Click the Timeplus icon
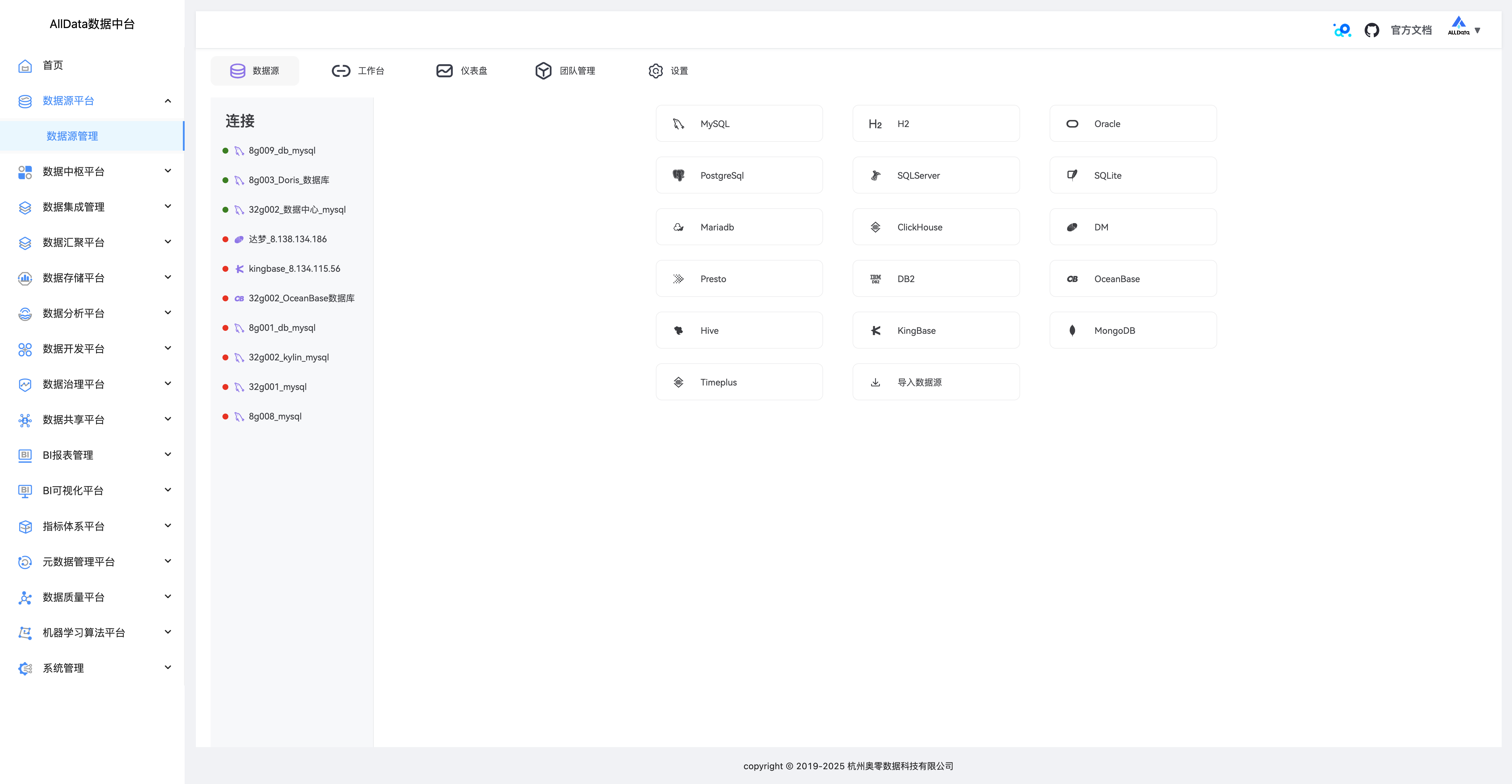The height and width of the screenshot is (784, 1512). 678,382
